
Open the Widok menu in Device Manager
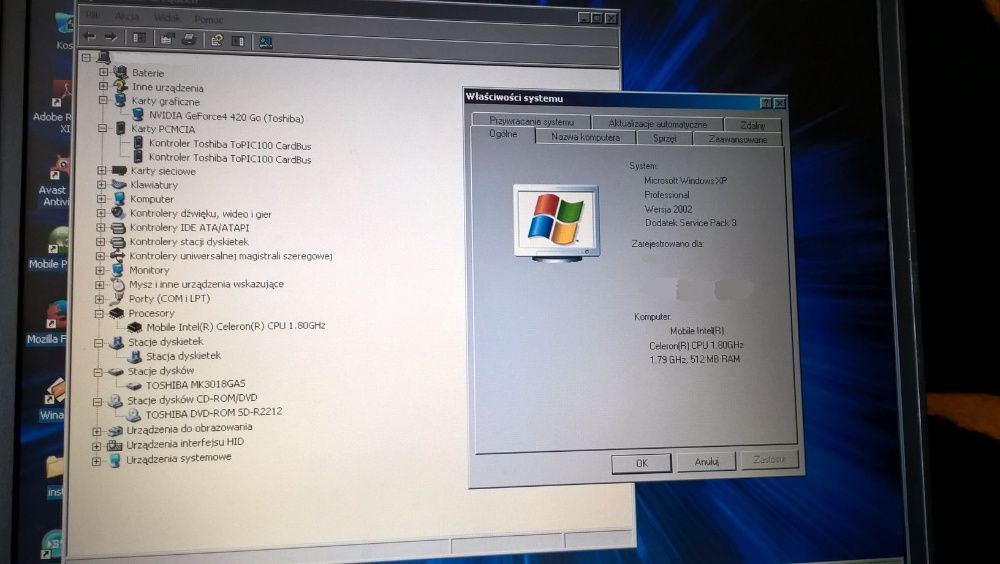click(x=168, y=18)
